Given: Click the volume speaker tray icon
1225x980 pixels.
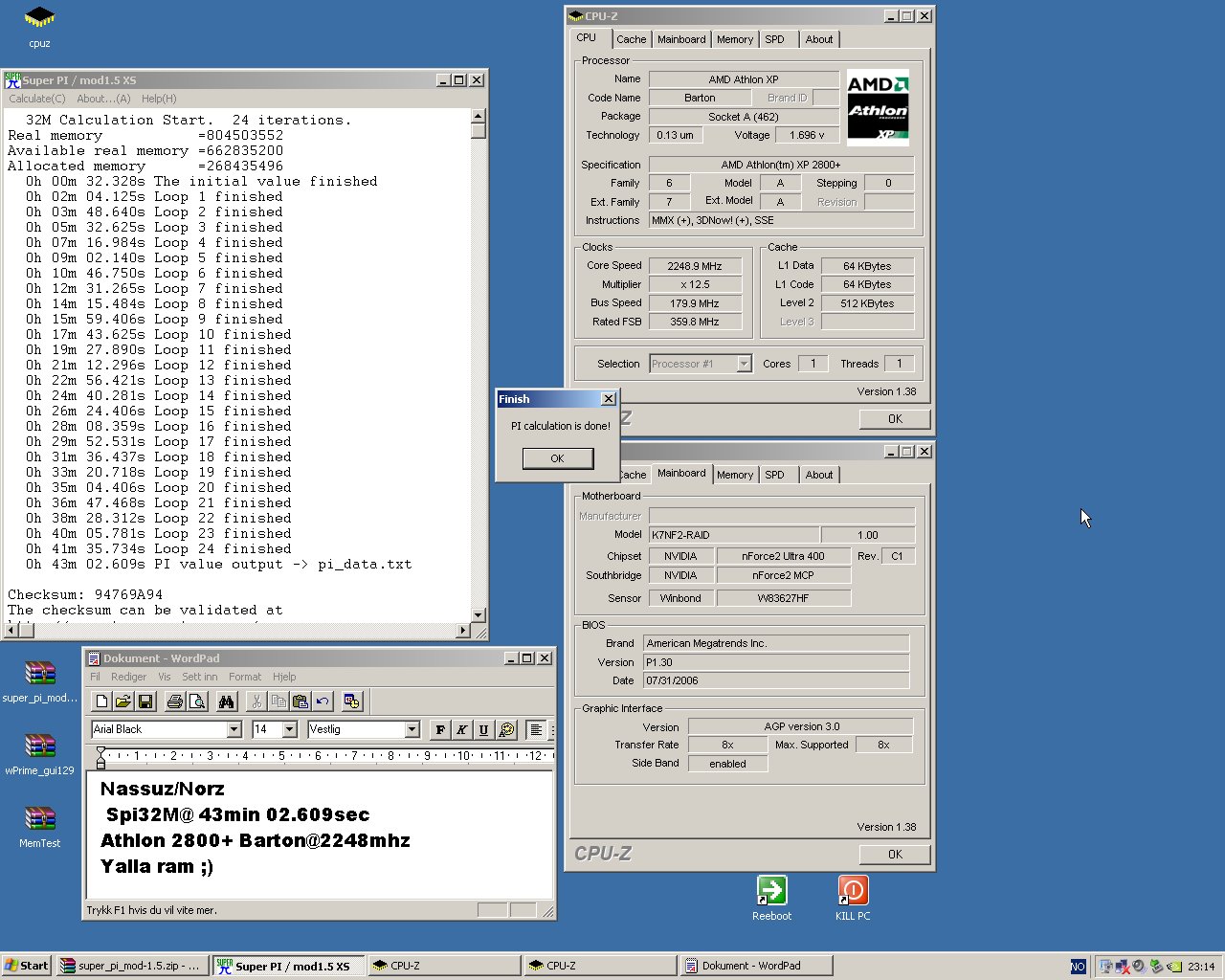Looking at the screenshot, I should coord(1139,967).
